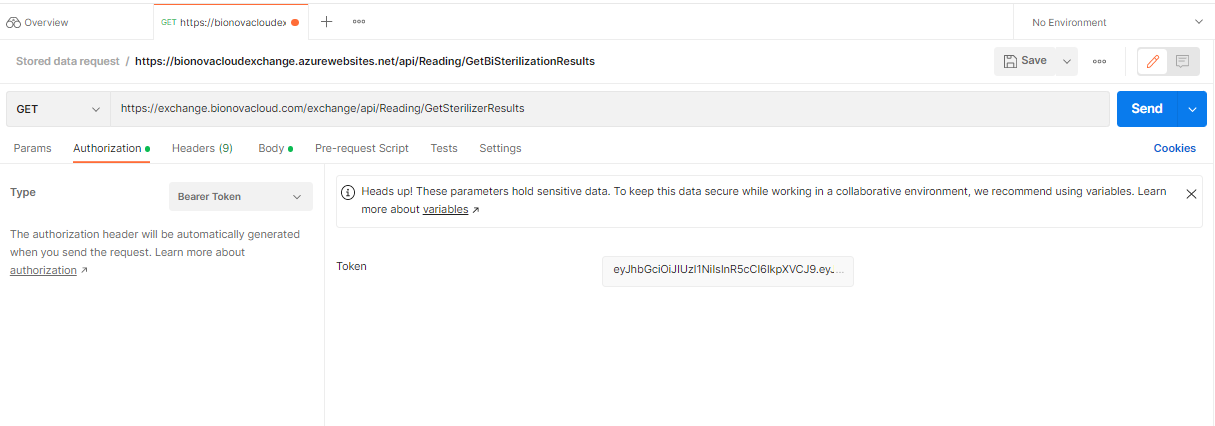
Task: Open the GET method dropdown
Action: click(x=58, y=109)
